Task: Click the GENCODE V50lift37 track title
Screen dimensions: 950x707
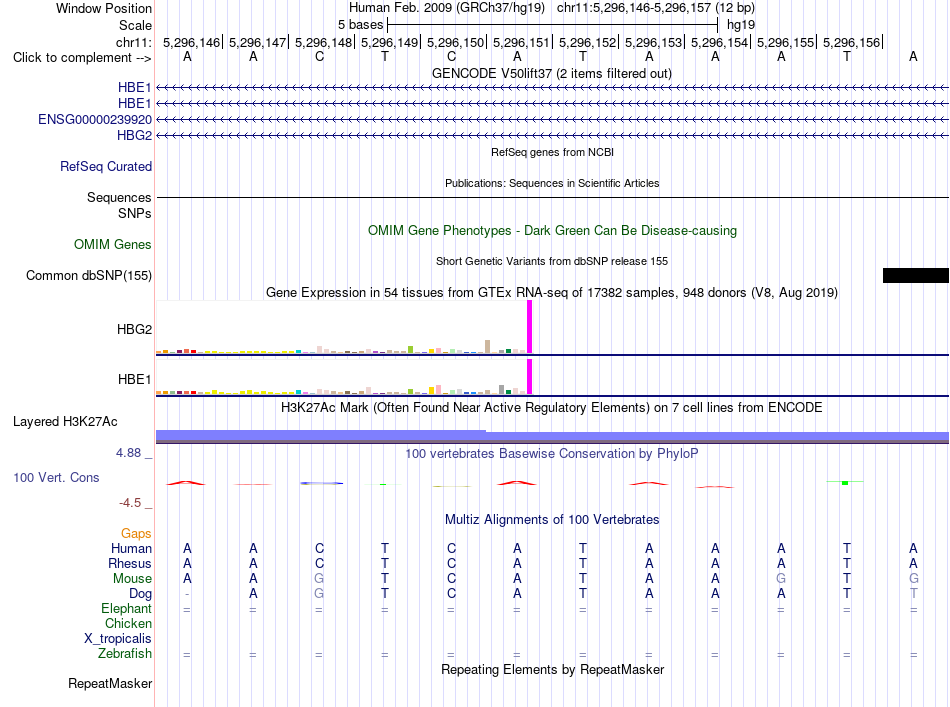Action: pyautogui.click(x=552, y=73)
